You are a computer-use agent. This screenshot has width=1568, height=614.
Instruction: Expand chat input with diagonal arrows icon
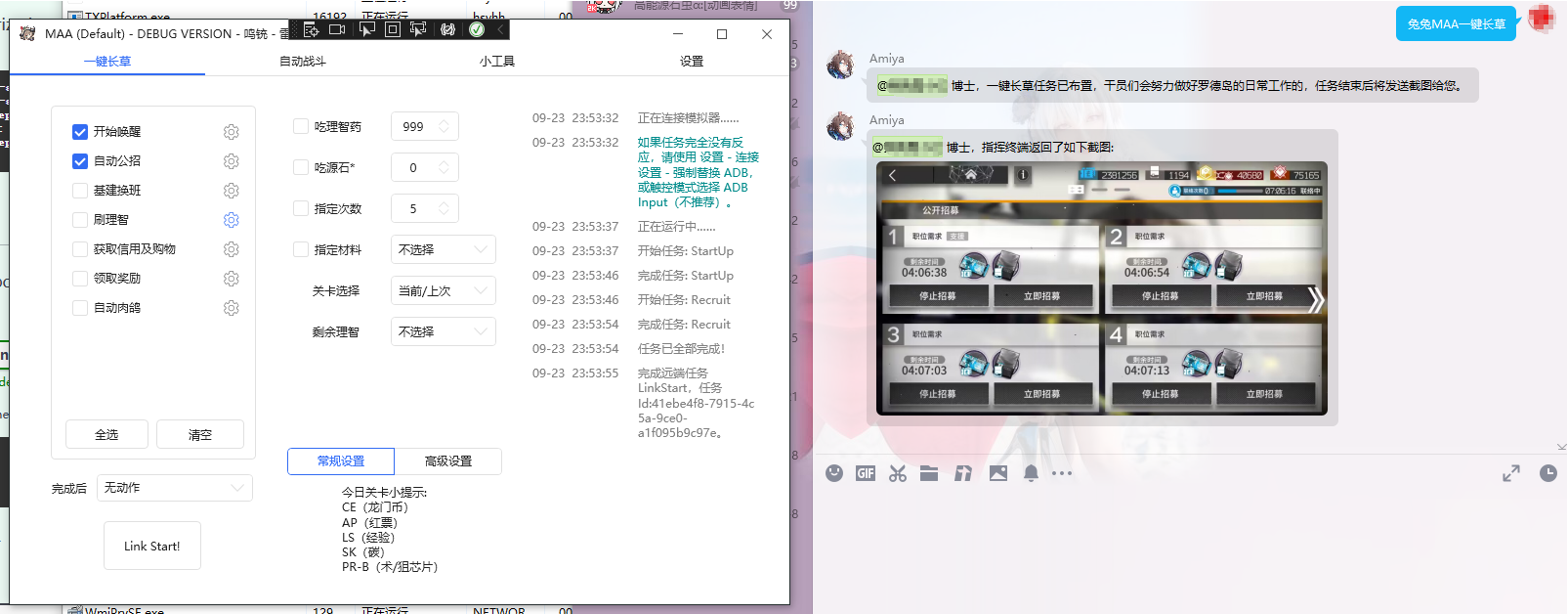[1511, 473]
